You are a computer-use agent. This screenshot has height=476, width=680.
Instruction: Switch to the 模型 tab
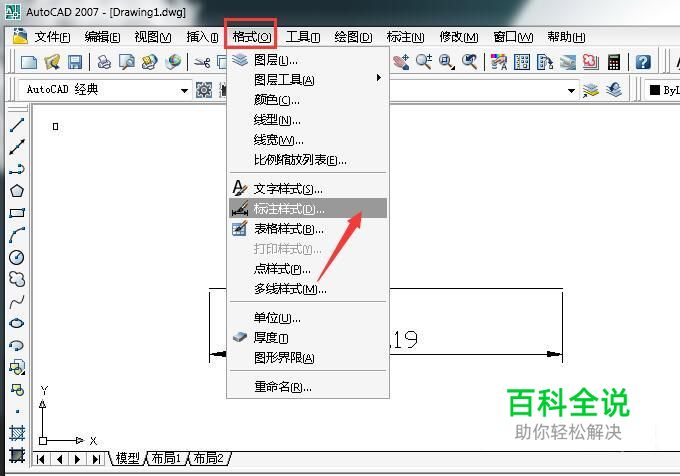(128, 458)
